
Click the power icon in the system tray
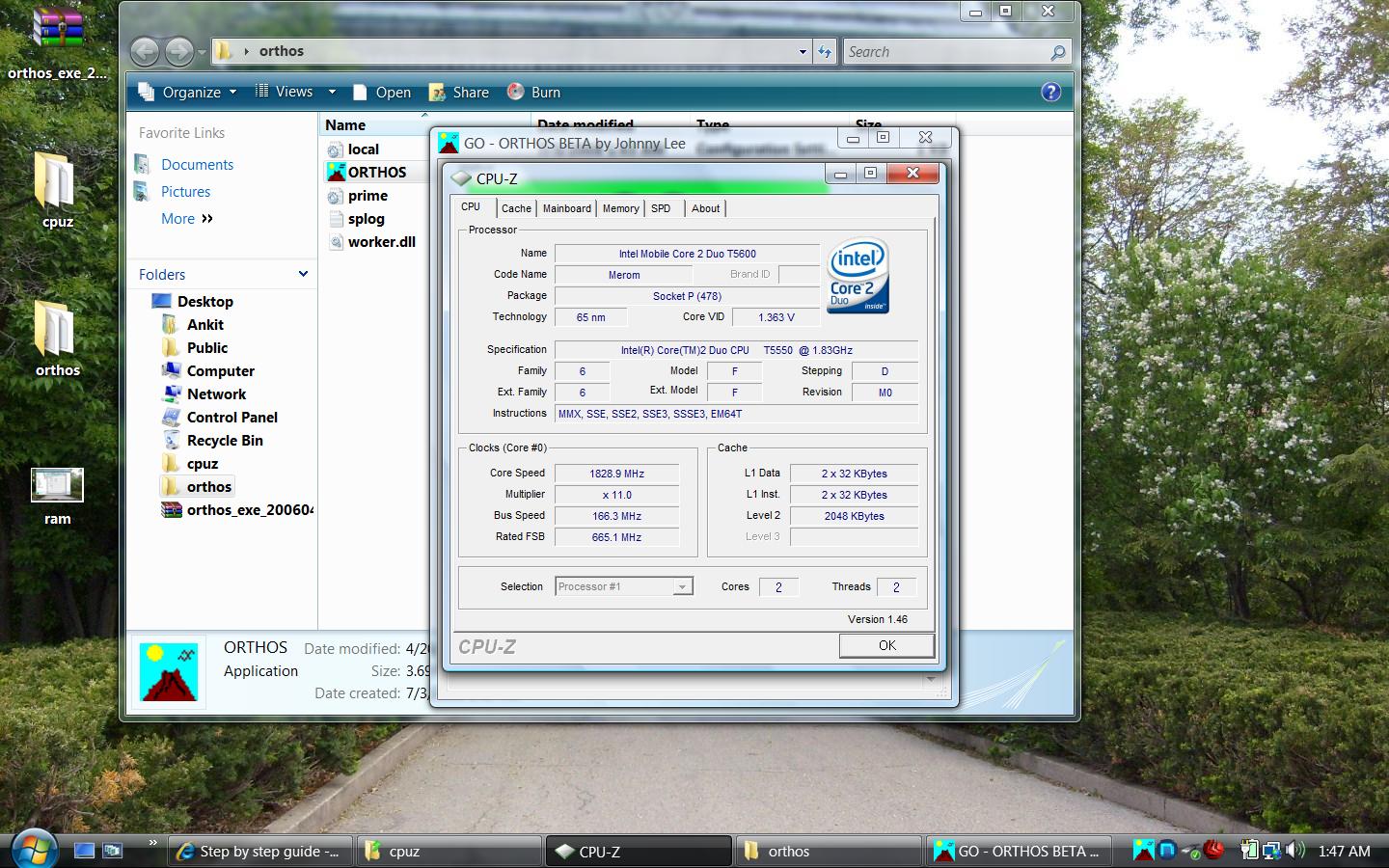coord(1249,851)
